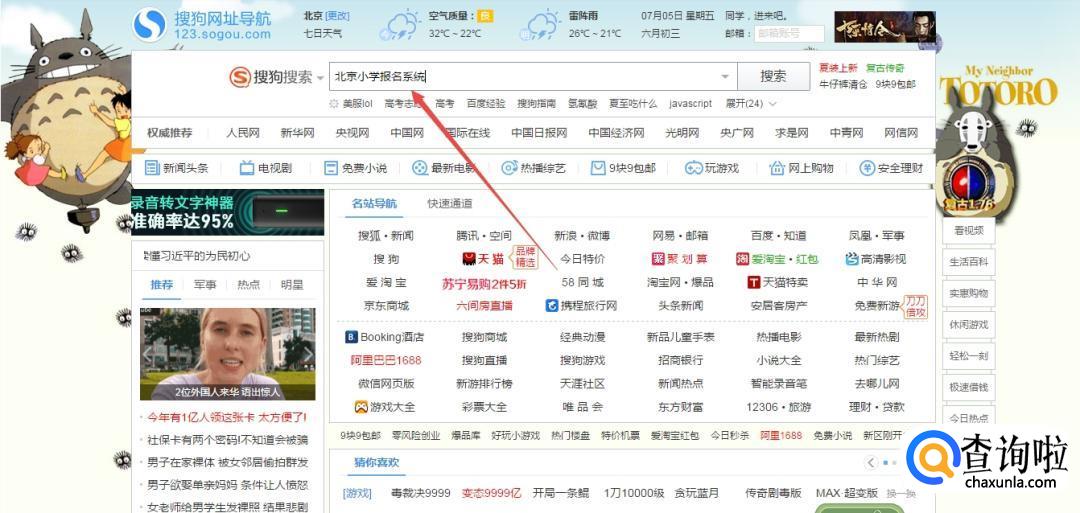Open the 电视剧 TV icon link
The height and width of the screenshot is (513, 1080).
(x=247, y=168)
